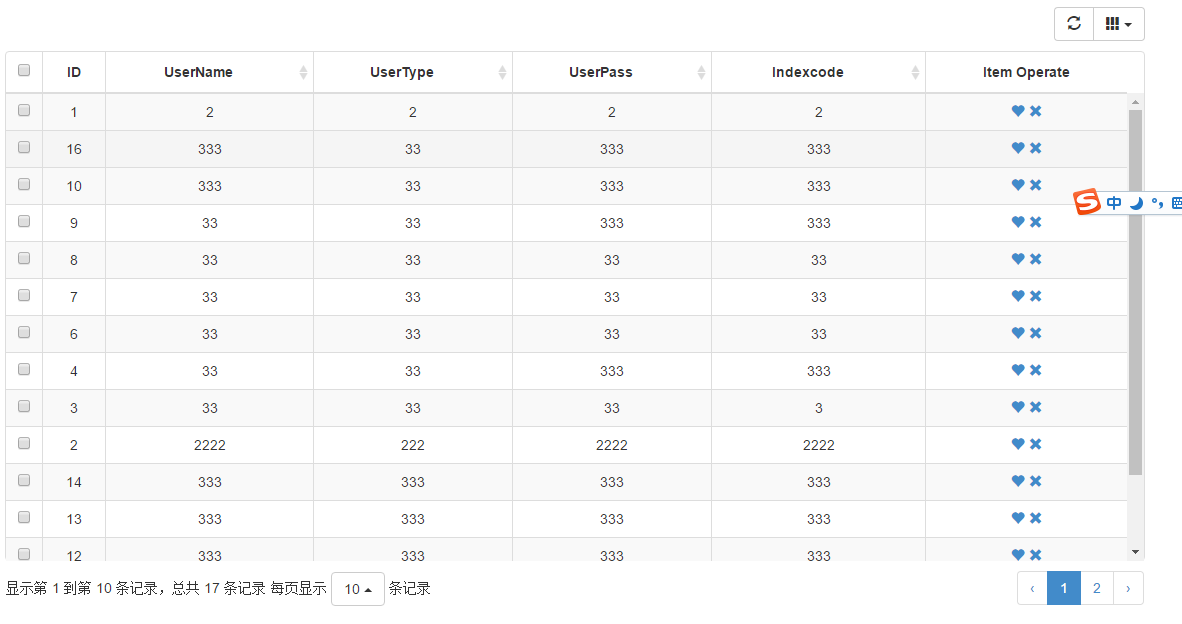1182x624 pixels.
Task: Click the table's vertical scrollbar down arrow
Action: tap(1135, 551)
